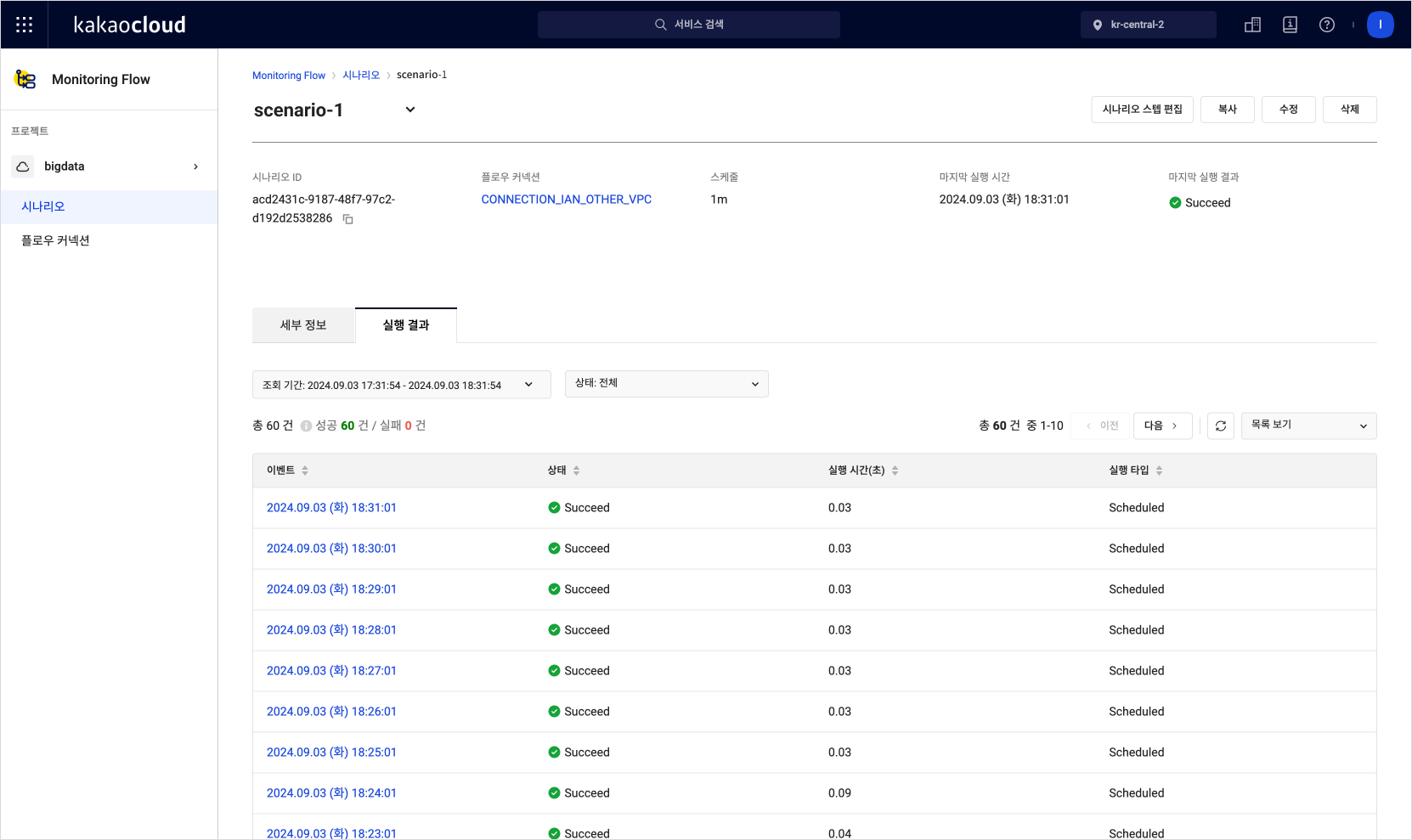Open the 상태: 전체 filter dropdown
This screenshot has height=840, width=1412.
(667, 384)
